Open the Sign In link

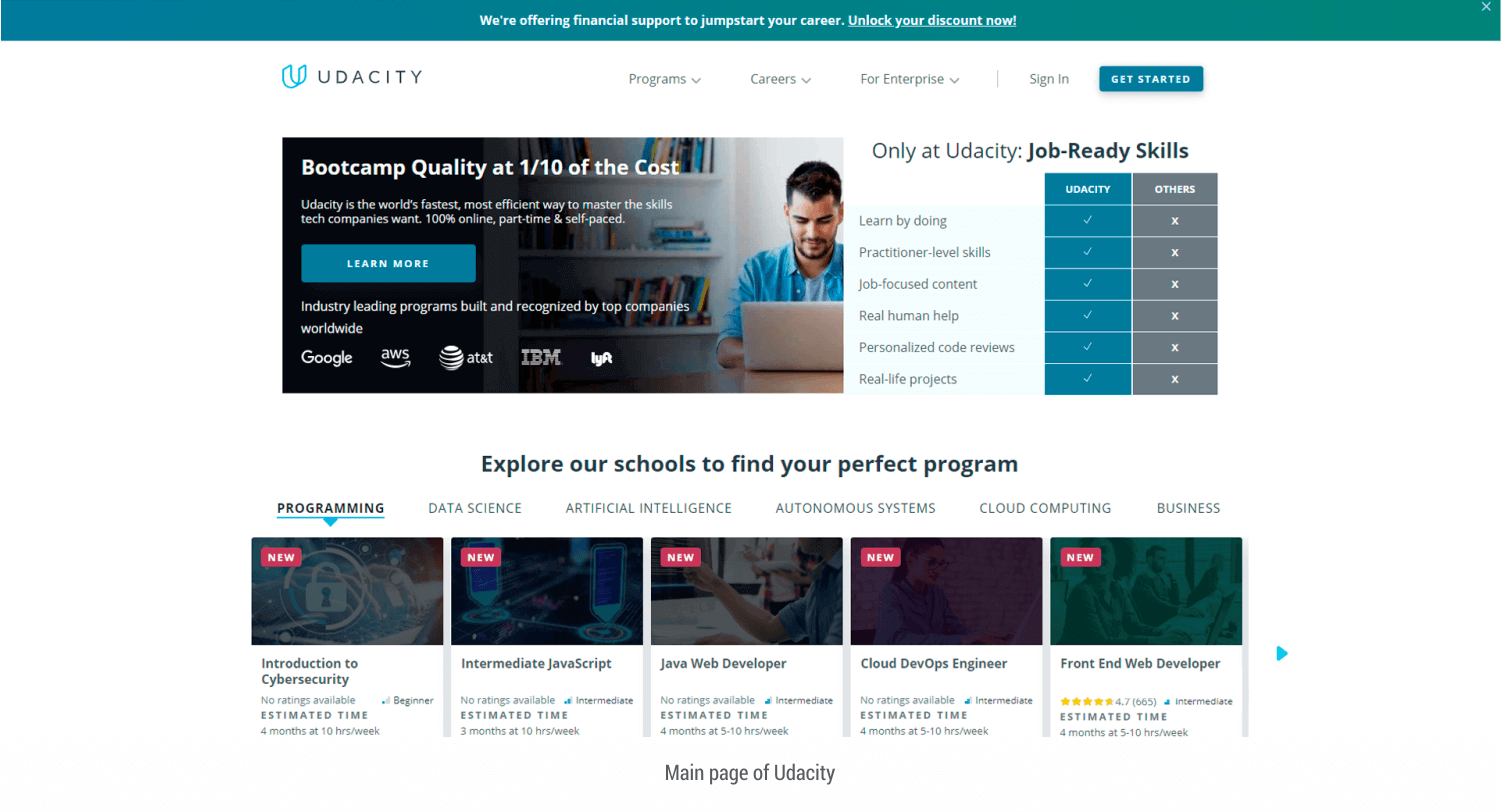click(1049, 79)
